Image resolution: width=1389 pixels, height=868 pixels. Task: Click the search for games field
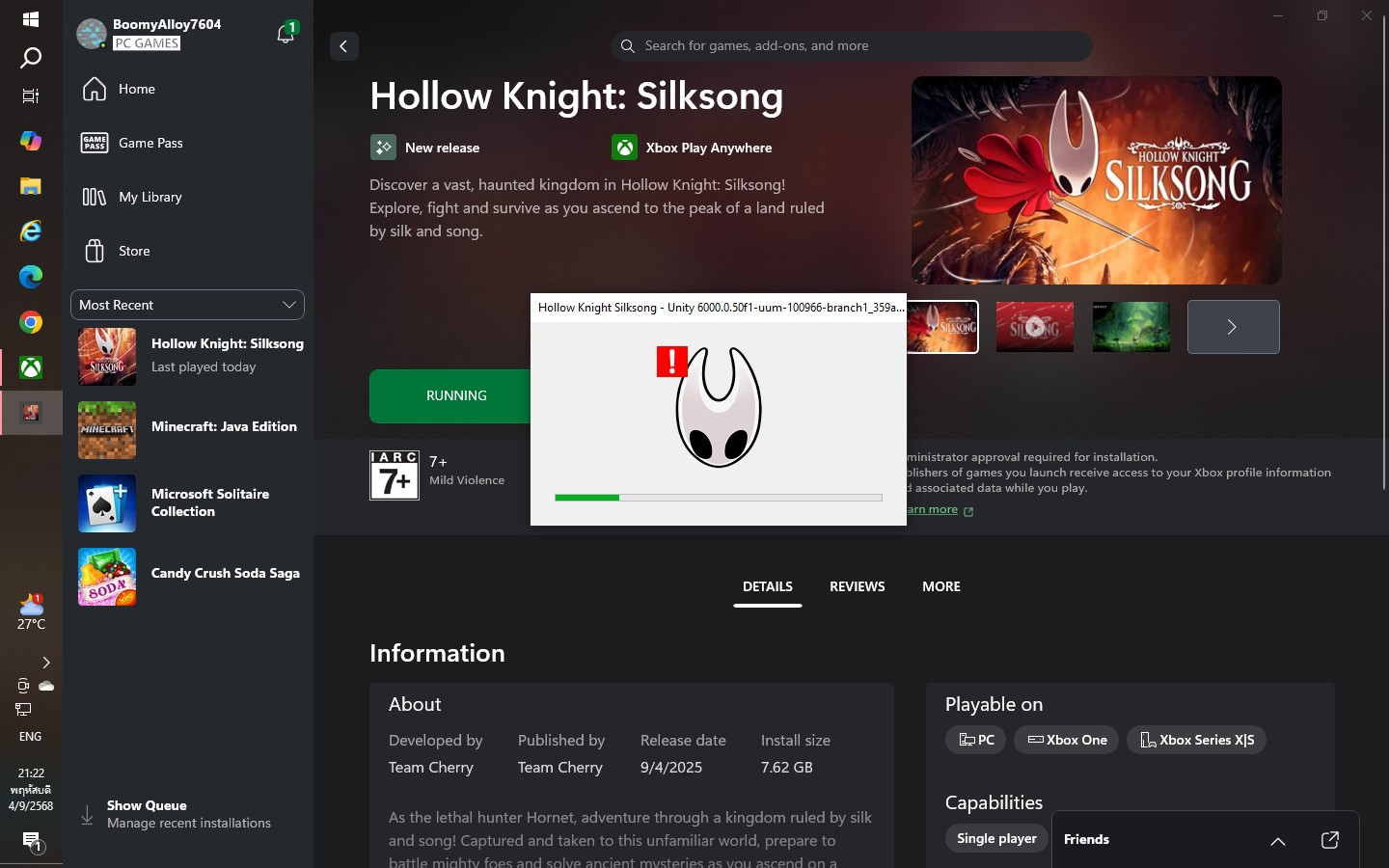852,45
